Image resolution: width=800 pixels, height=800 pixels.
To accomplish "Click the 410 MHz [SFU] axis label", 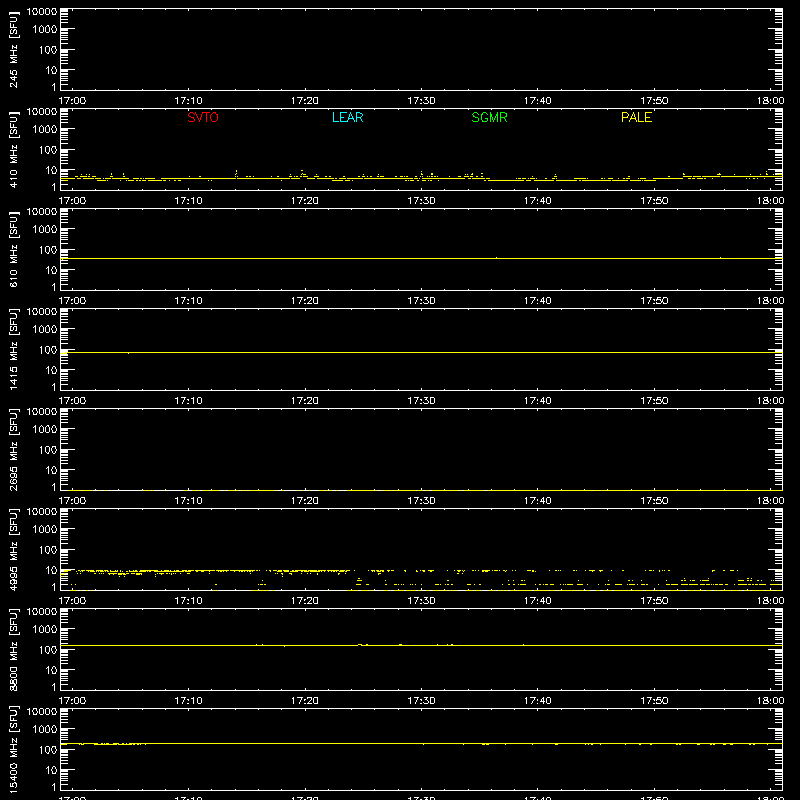I will point(14,149).
